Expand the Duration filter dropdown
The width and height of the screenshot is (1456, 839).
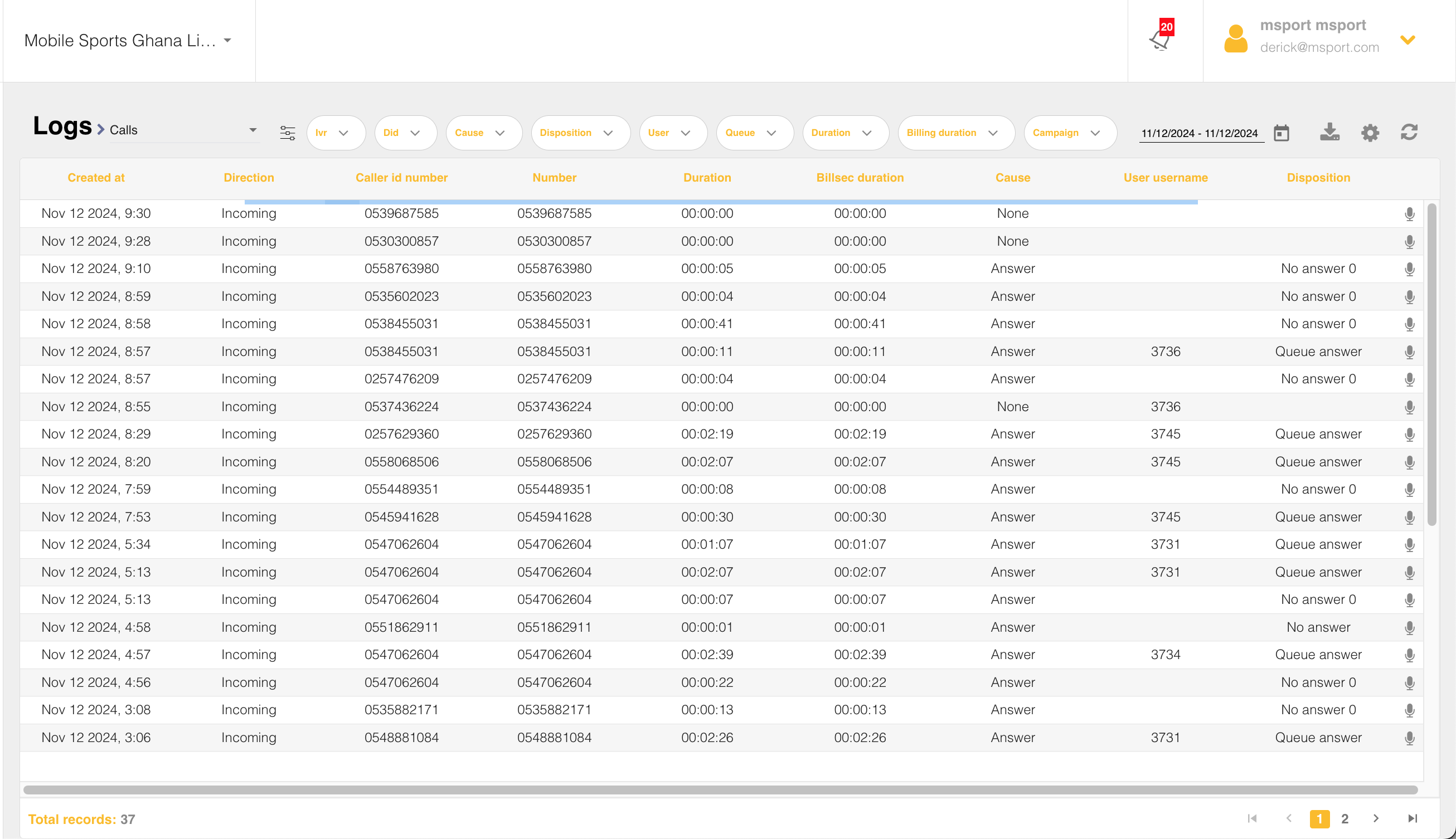(x=846, y=133)
